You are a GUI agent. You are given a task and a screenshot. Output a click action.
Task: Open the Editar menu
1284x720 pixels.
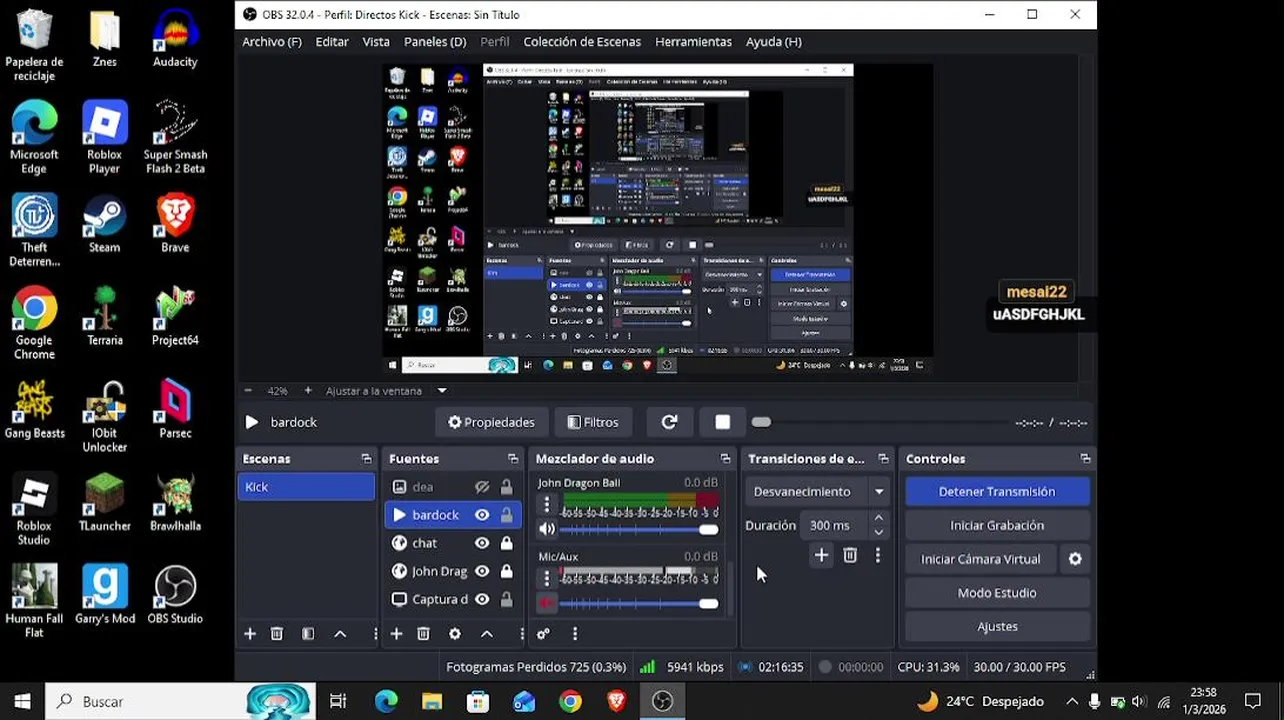332,42
